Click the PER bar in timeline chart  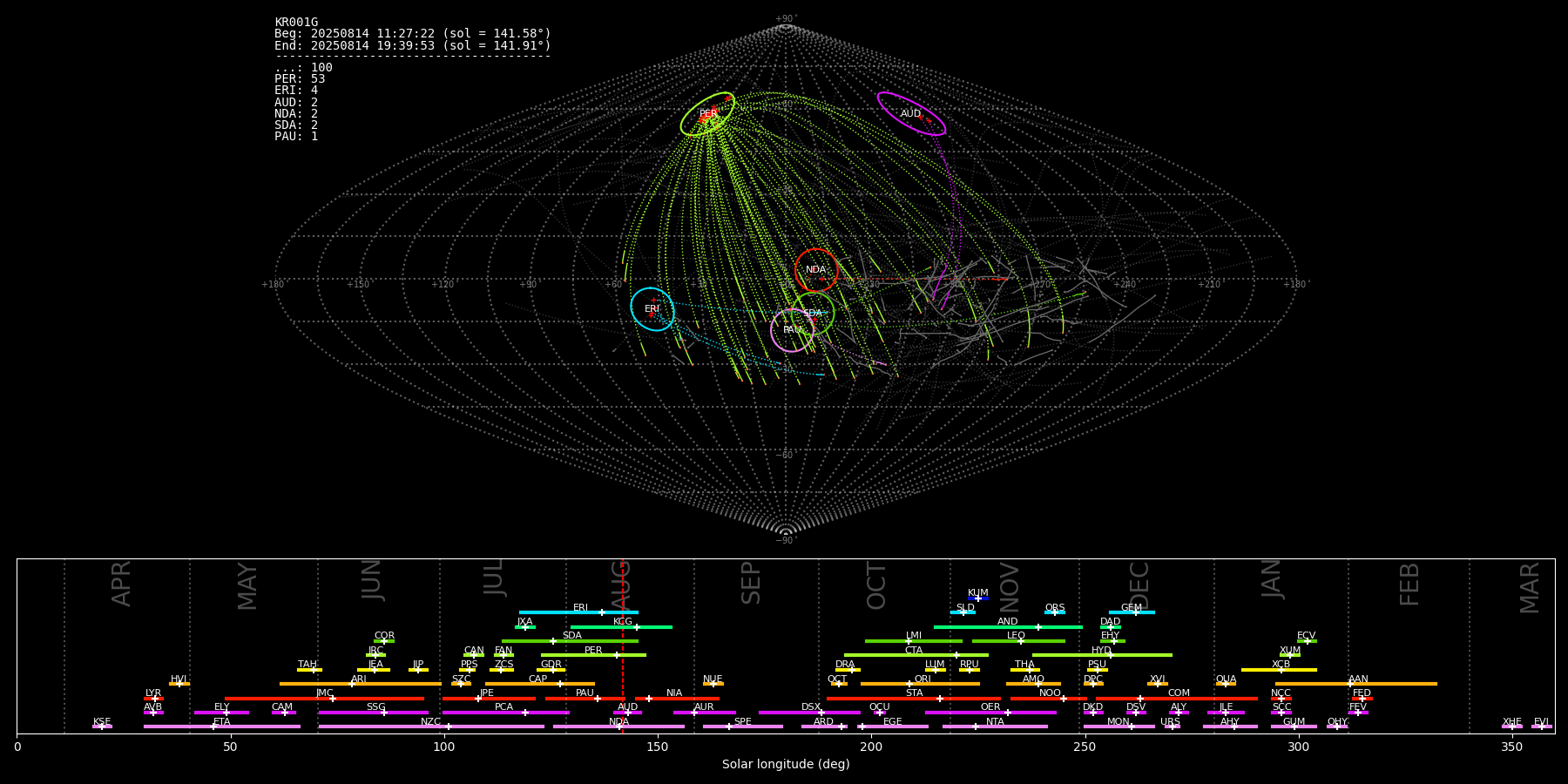(593, 655)
